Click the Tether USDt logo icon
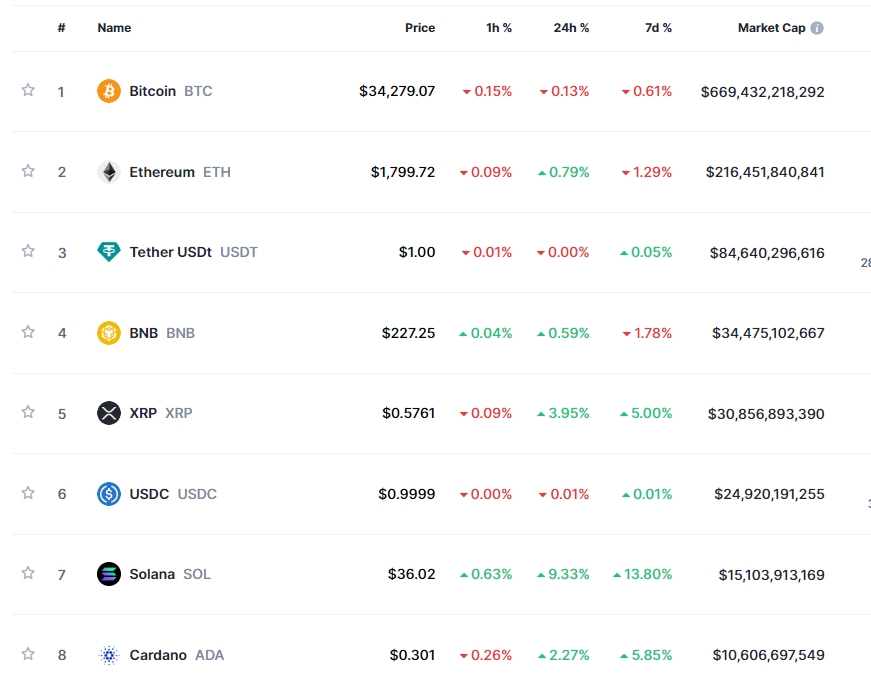Viewport: 871px width, 691px height. click(x=108, y=252)
